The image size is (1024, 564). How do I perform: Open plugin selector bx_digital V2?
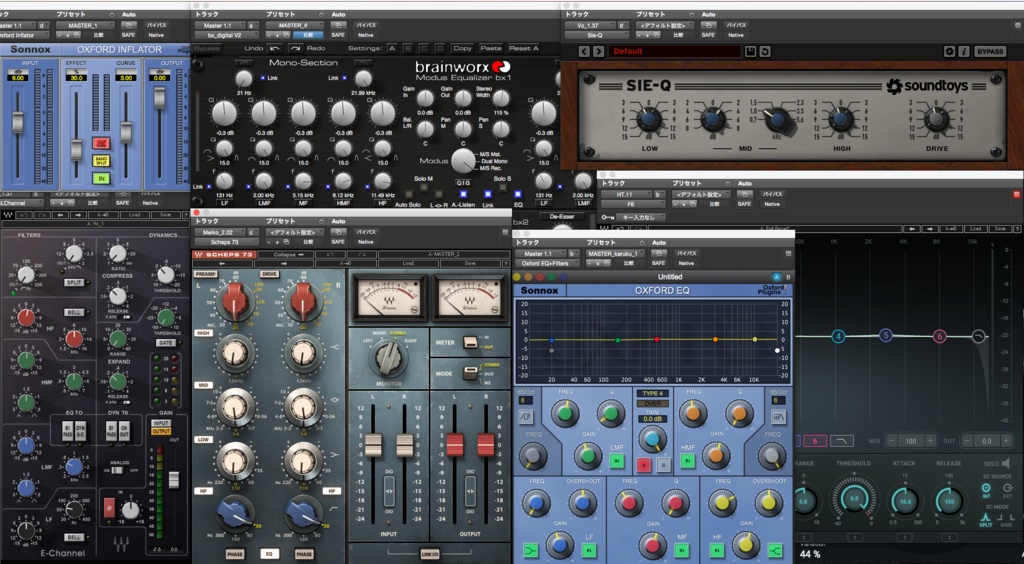[226, 35]
